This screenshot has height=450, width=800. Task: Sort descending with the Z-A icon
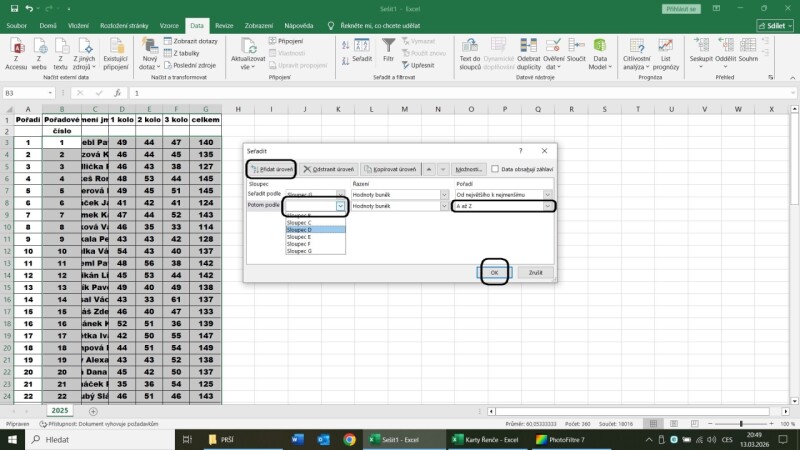tap(345, 61)
